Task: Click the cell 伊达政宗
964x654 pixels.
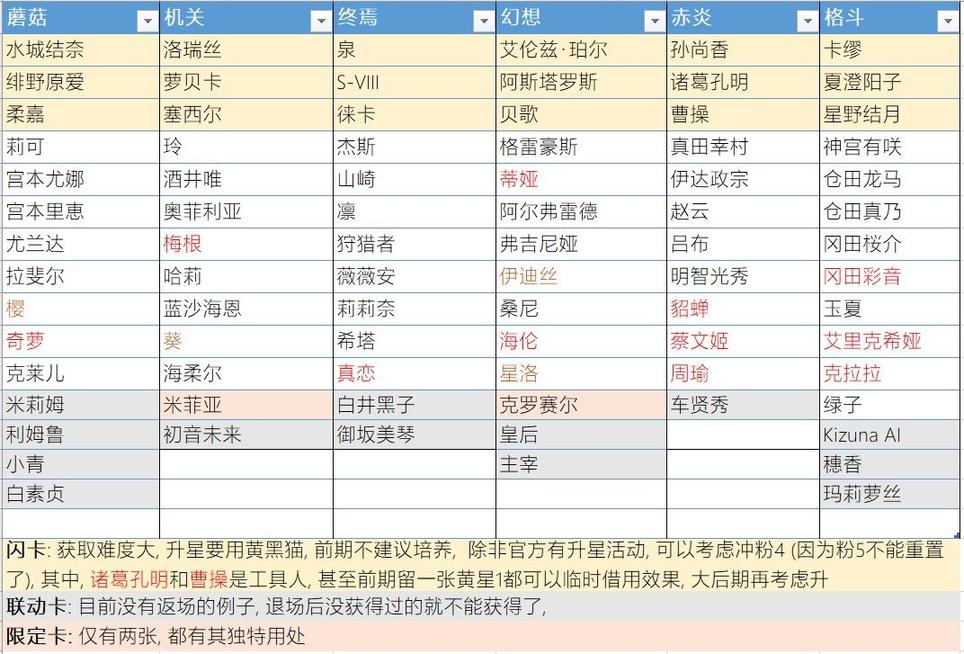Action: (x=743, y=179)
